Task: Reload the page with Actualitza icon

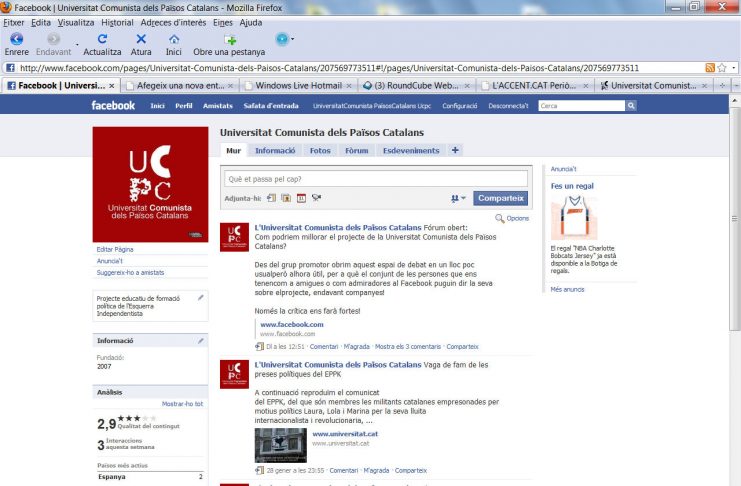Action: tap(102, 39)
